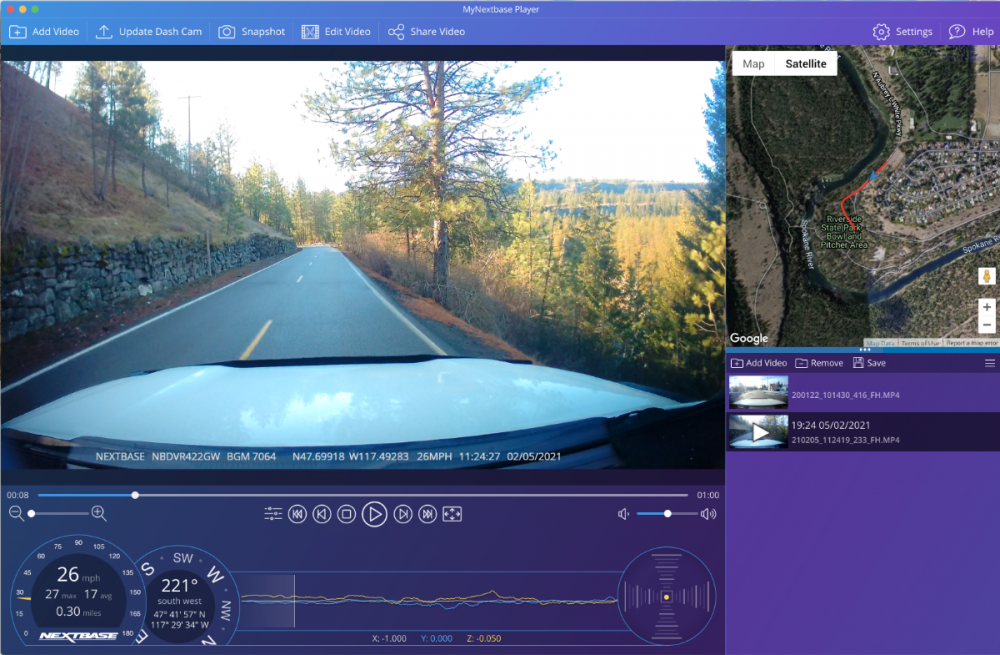Viewport: 1000px width, 655px height.
Task: Mute audio using the low-volume speaker icon
Action: (623, 514)
